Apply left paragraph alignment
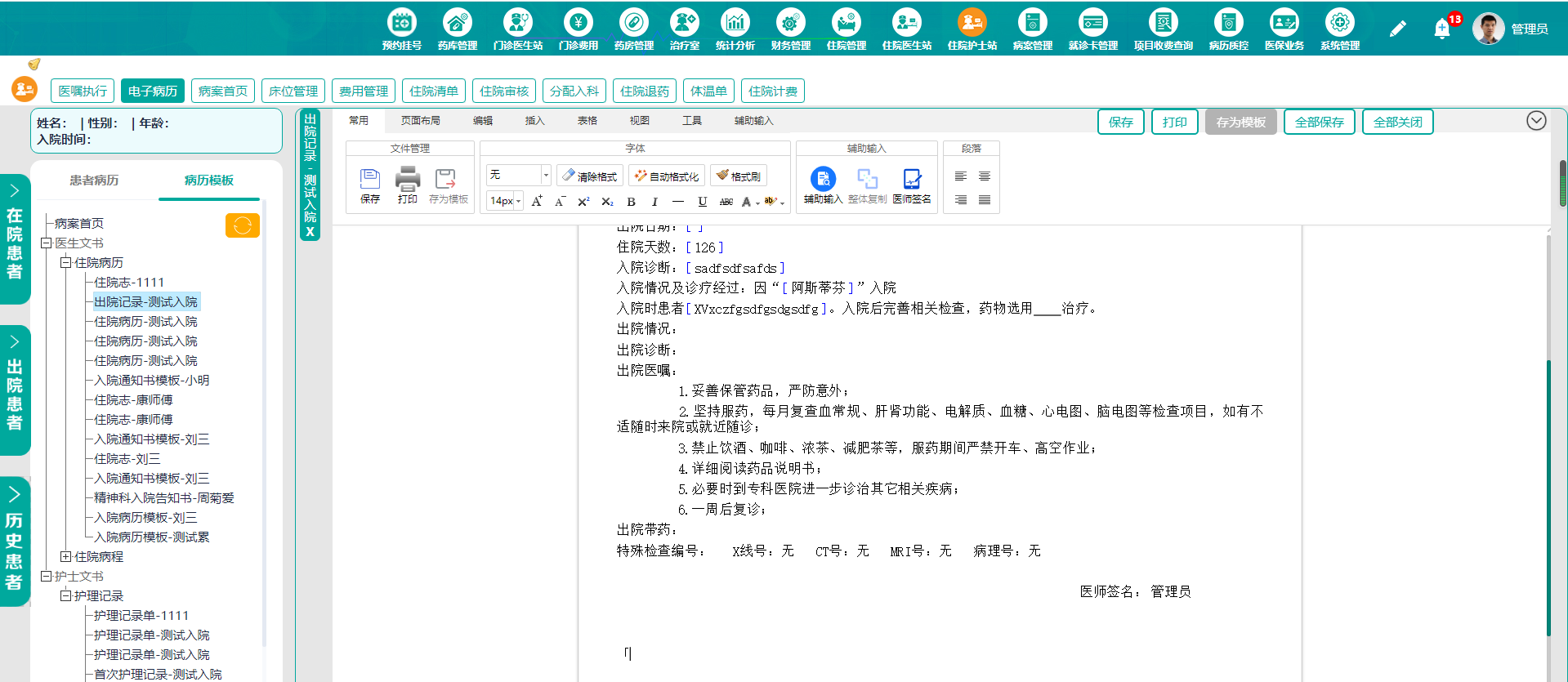 pyautogui.click(x=961, y=176)
